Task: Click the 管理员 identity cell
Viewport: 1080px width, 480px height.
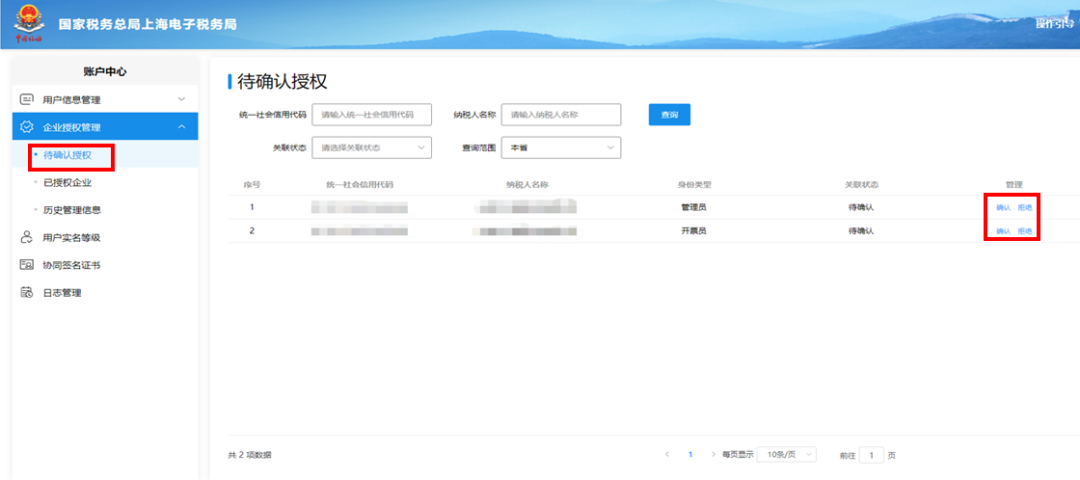Action: pos(693,207)
